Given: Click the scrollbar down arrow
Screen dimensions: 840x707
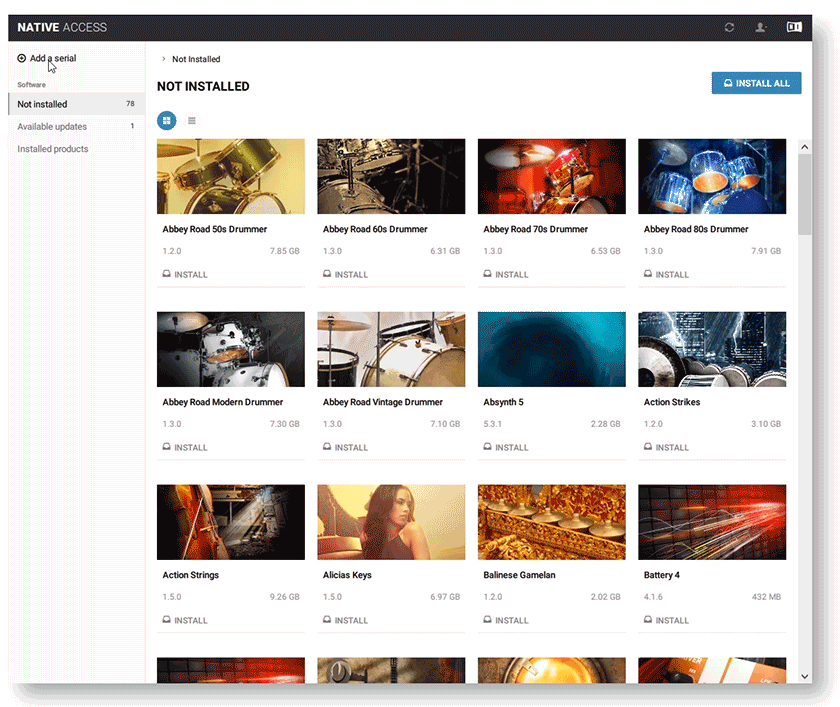Looking at the screenshot, I should click(x=804, y=676).
